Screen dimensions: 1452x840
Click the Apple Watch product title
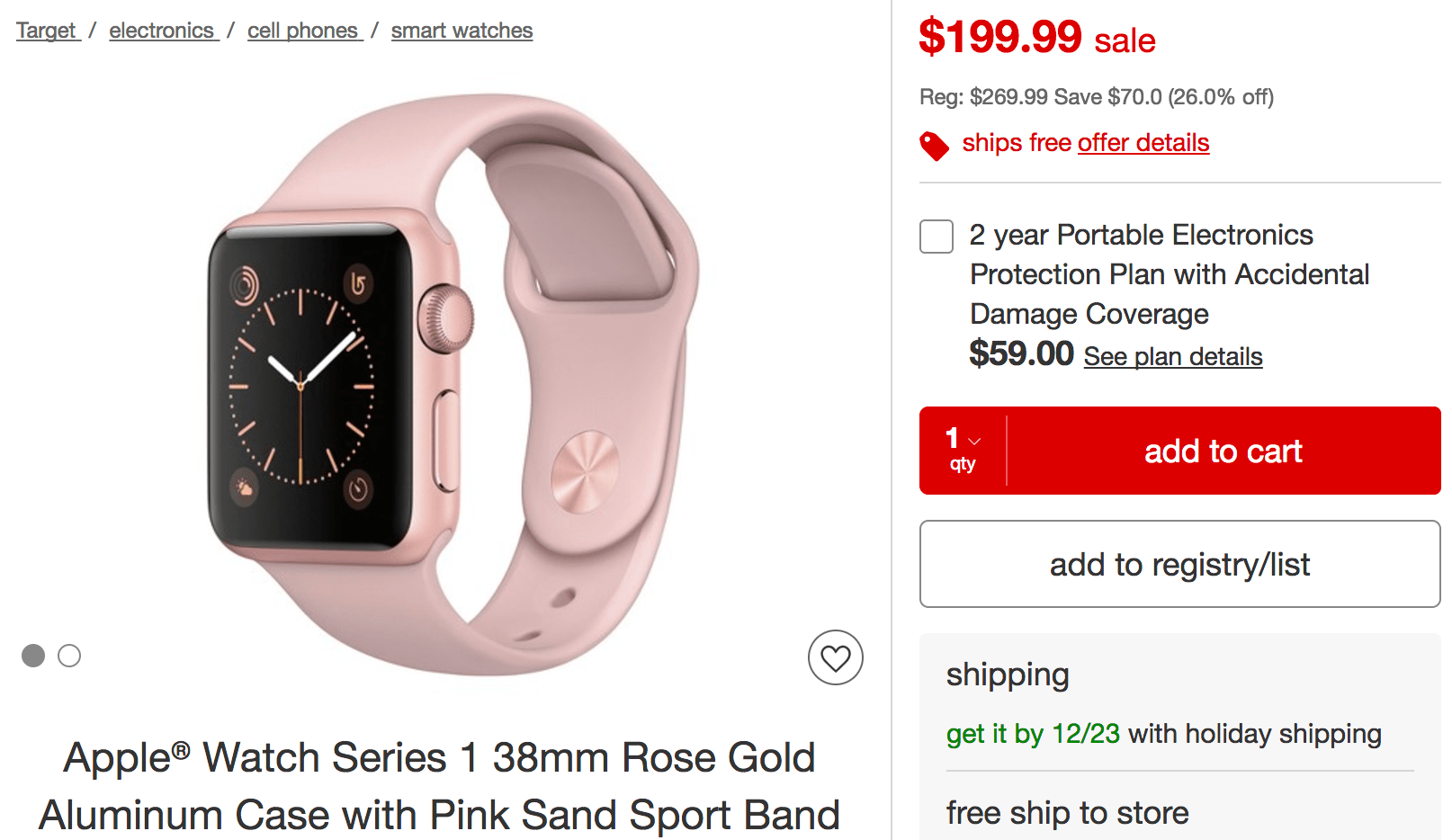pyautogui.click(x=439, y=785)
